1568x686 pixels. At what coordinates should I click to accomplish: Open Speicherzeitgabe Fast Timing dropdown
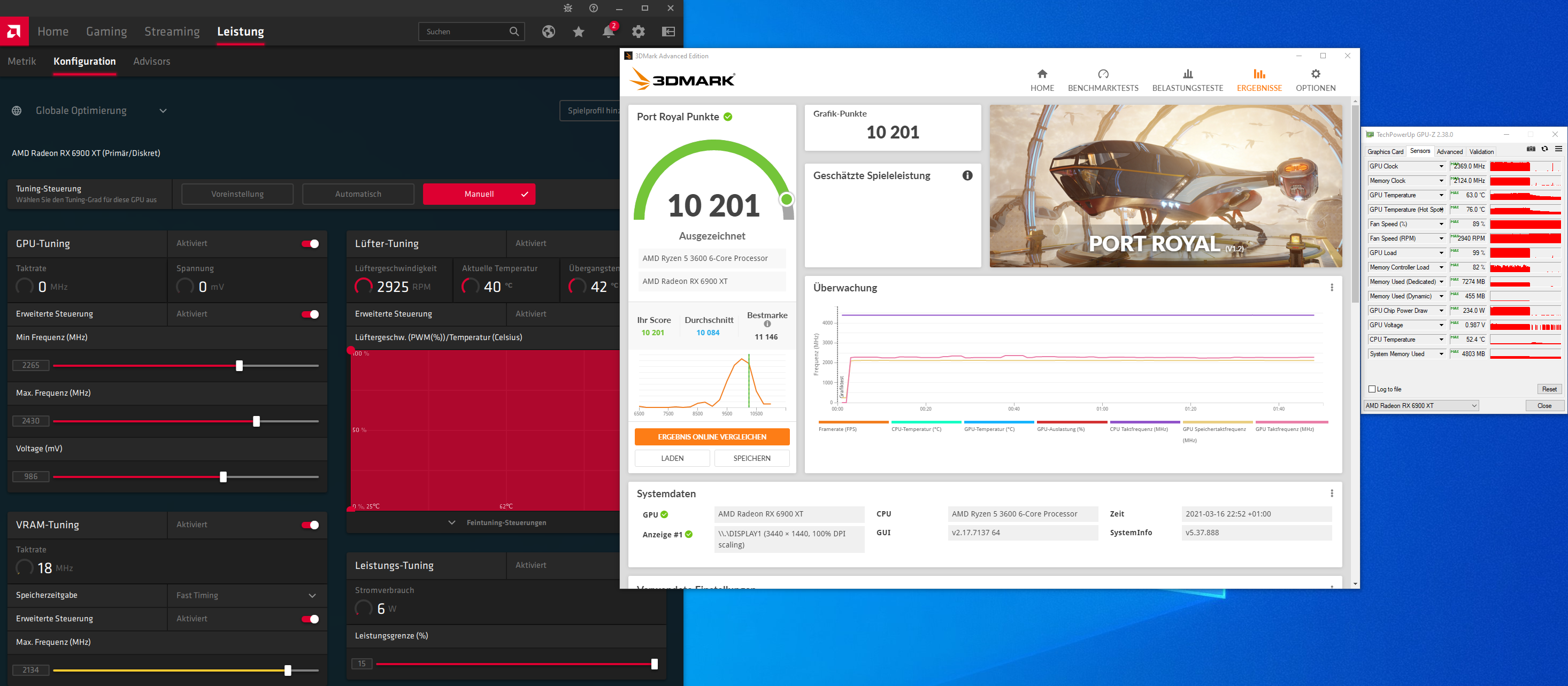point(312,596)
